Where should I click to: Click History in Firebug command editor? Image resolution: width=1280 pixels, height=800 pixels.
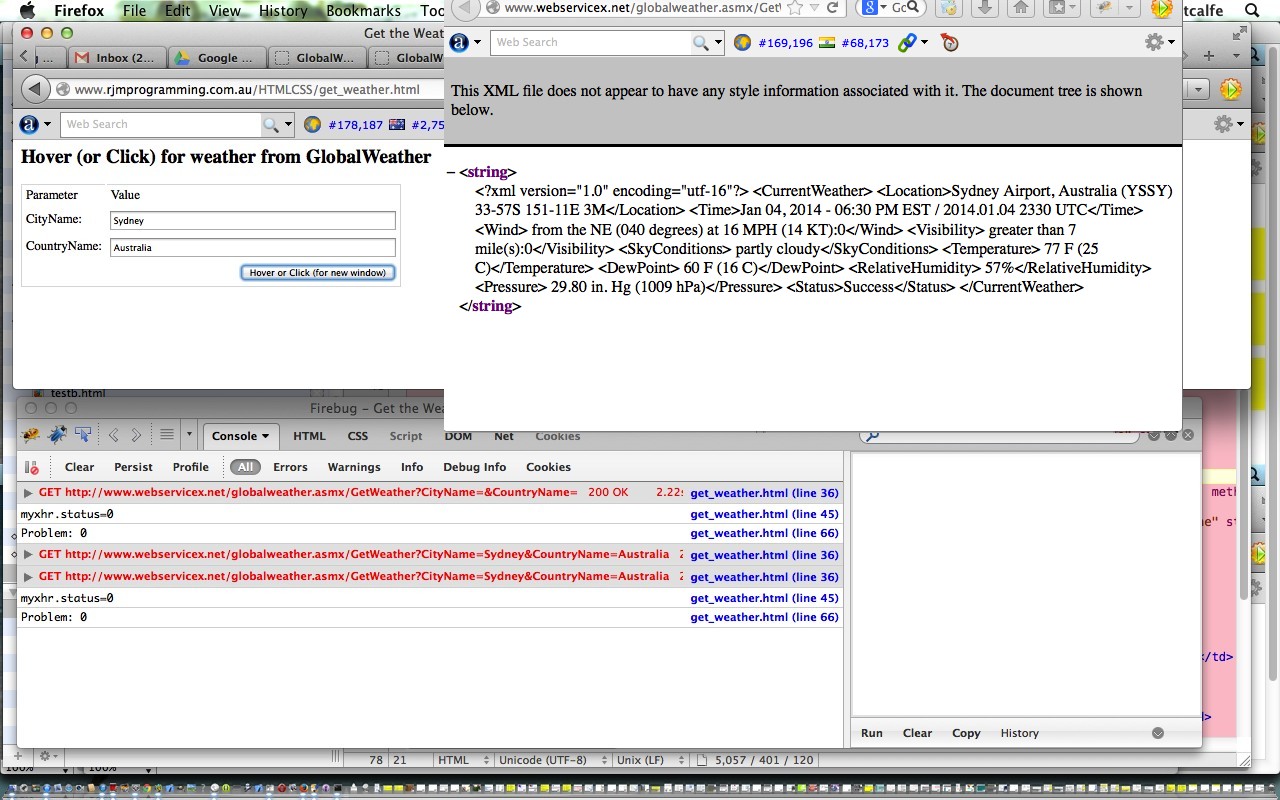pos(1019,733)
